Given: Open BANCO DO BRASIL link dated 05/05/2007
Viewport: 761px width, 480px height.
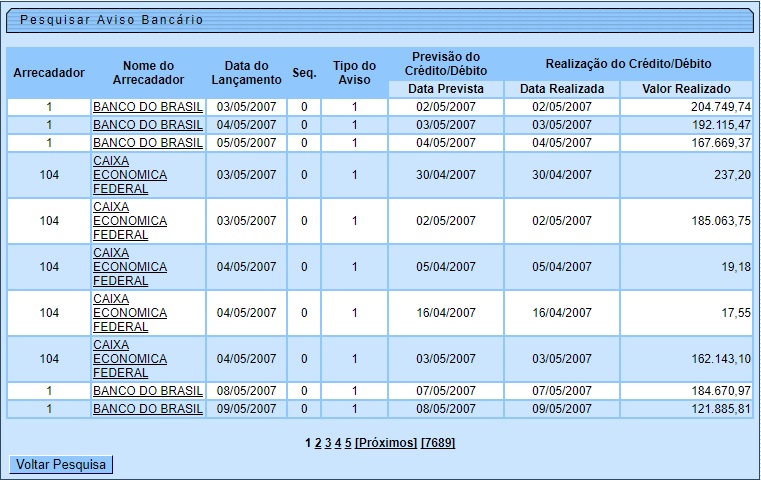Looking at the screenshot, I should (x=148, y=143).
